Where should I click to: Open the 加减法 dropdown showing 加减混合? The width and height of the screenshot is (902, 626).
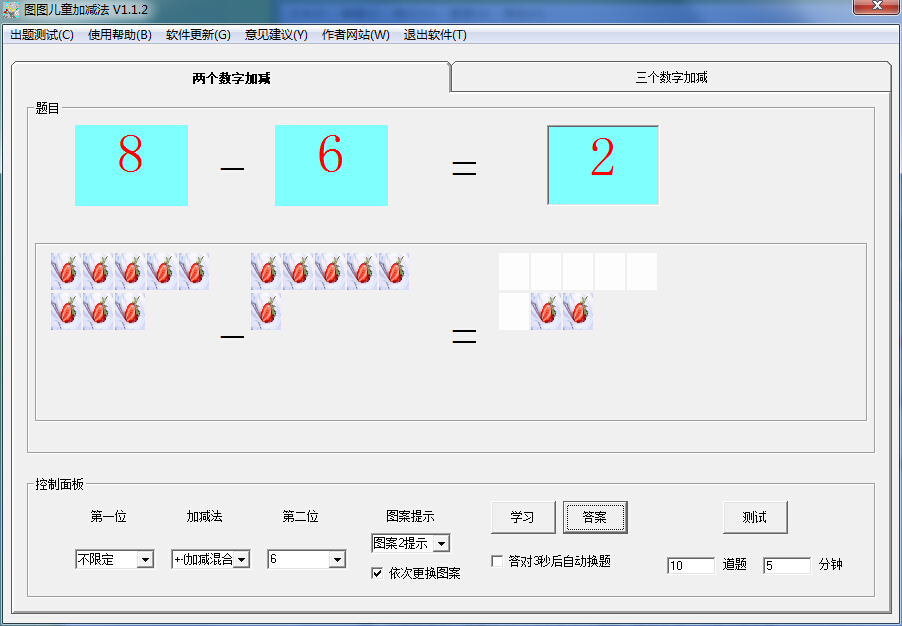pyautogui.click(x=245, y=559)
